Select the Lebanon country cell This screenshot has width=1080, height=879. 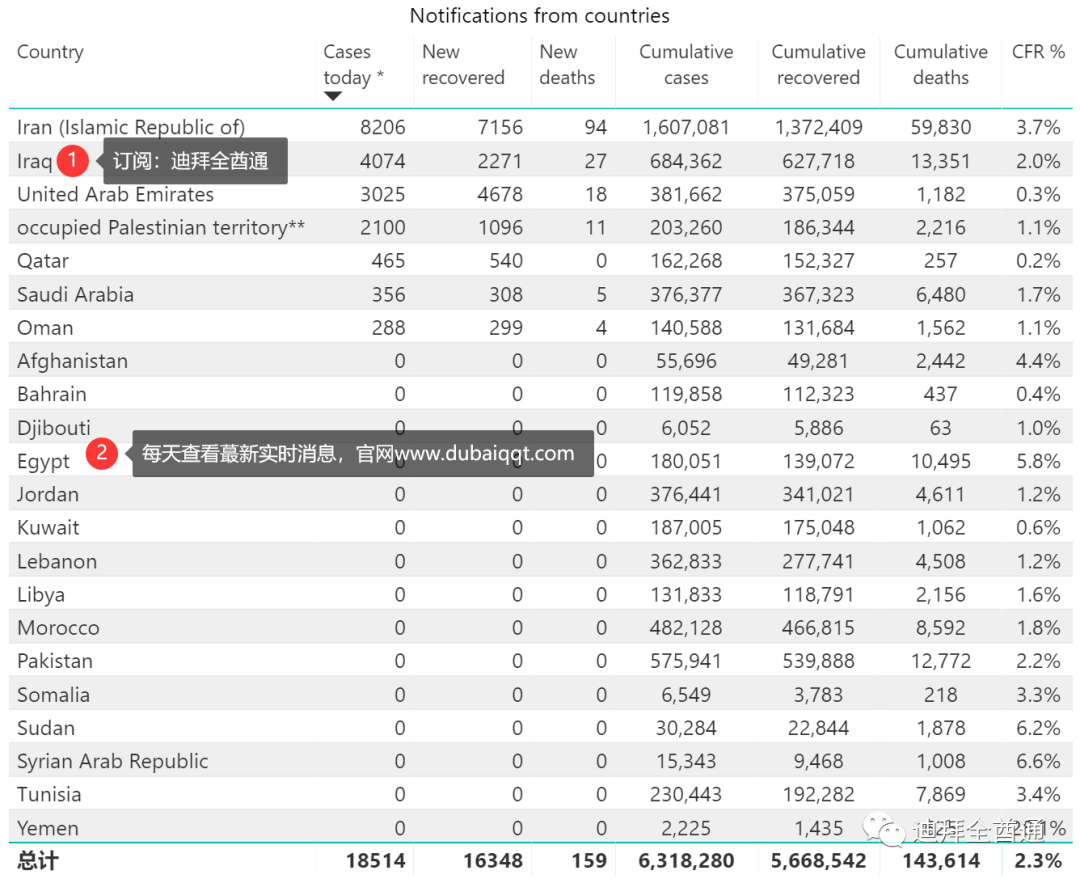point(56,561)
